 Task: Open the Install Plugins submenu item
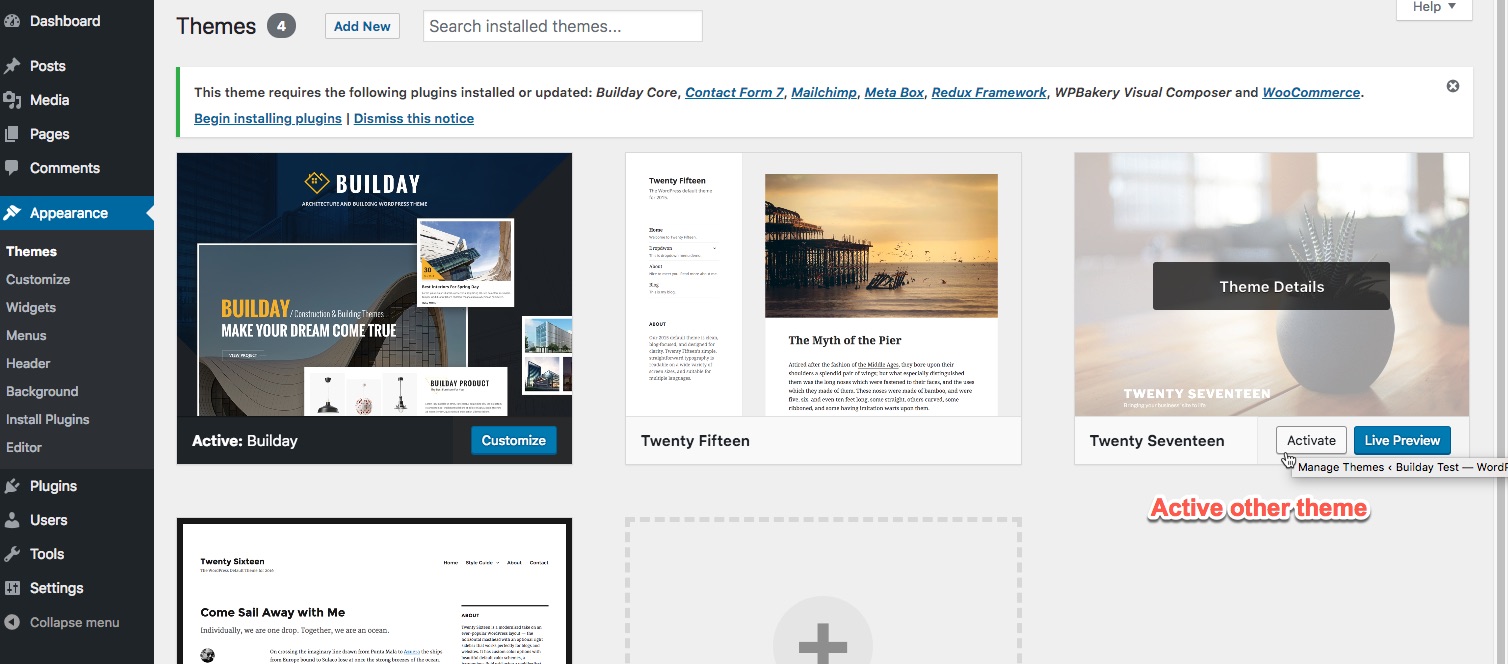tap(48, 419)
